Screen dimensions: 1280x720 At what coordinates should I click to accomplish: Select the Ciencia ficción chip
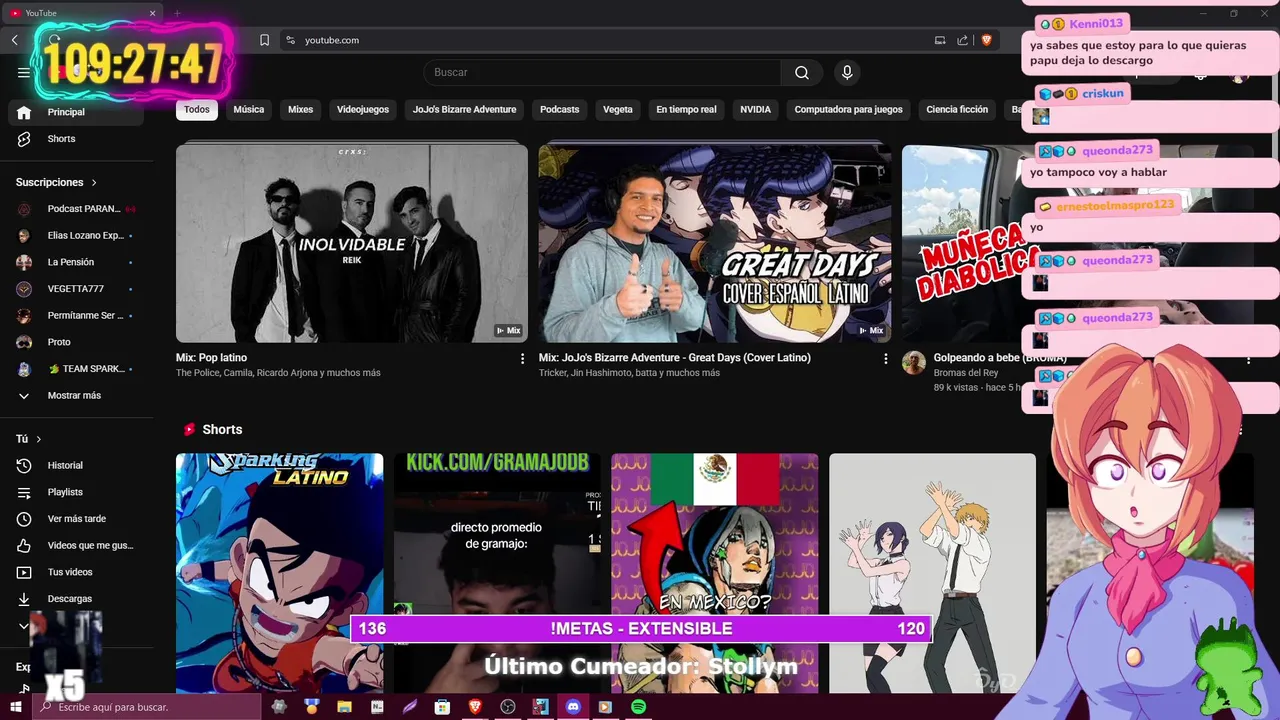coord(957,110)
